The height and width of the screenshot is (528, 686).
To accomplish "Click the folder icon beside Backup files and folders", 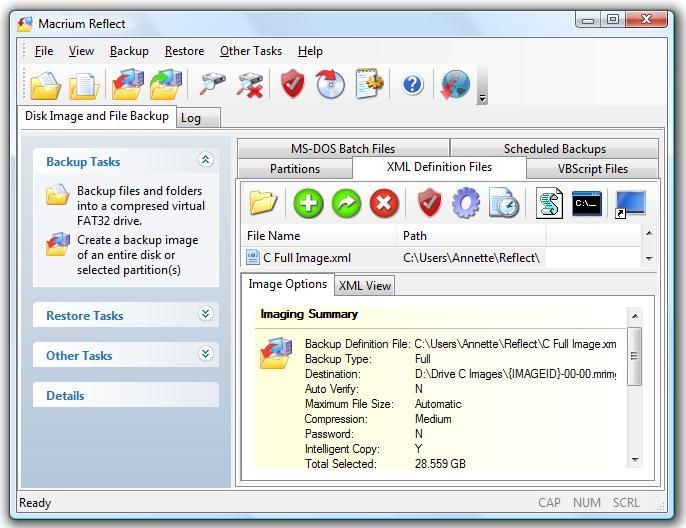I will click(58, 195).
